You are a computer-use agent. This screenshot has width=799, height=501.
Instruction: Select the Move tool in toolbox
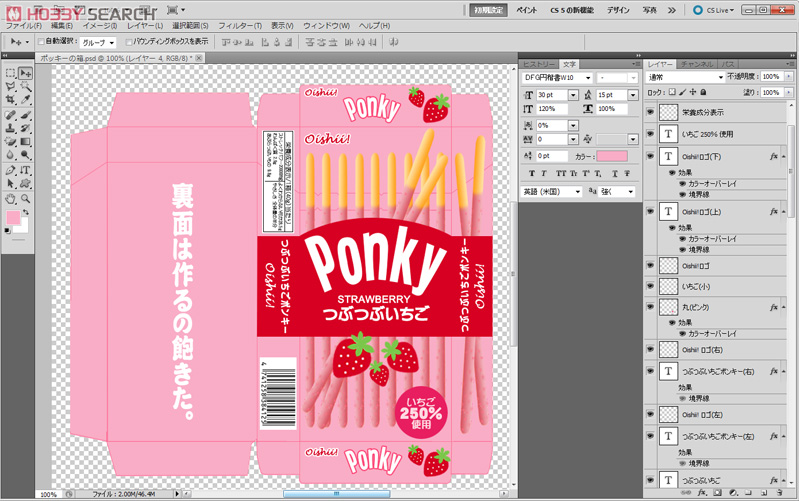click(25, 73)
